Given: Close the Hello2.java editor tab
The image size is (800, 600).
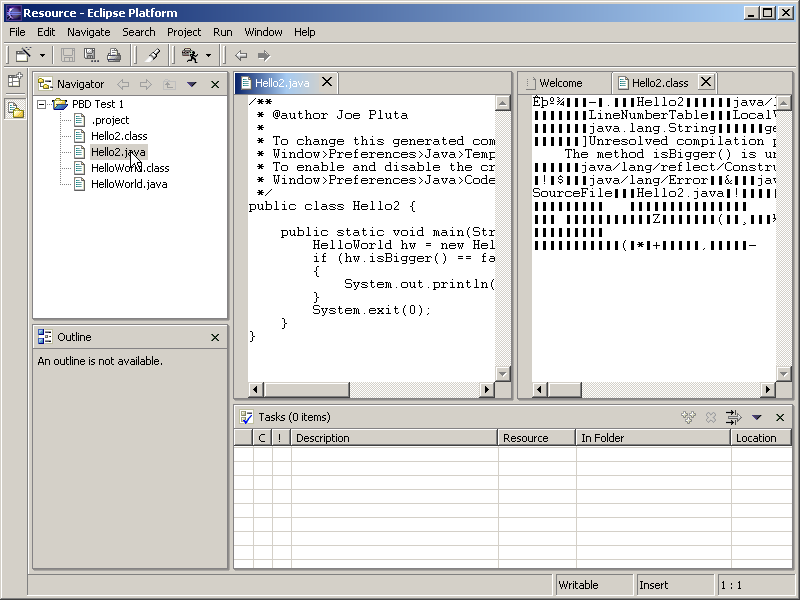Looking at the screenshot, I should pyautogui.click(x=327, y=82).
